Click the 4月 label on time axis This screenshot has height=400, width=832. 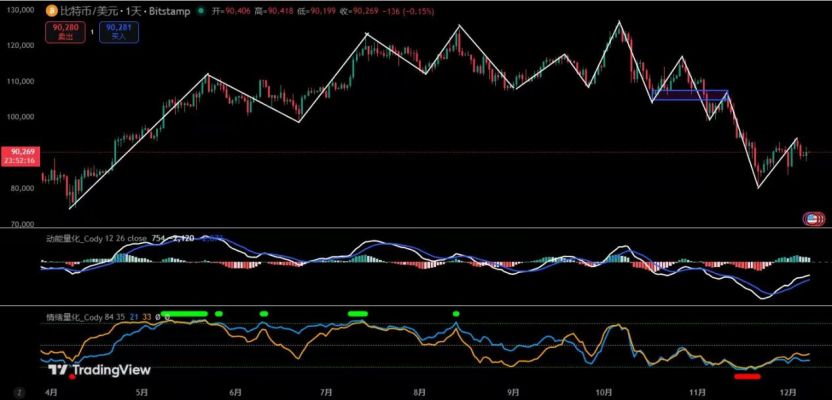(x=50, y=391)
